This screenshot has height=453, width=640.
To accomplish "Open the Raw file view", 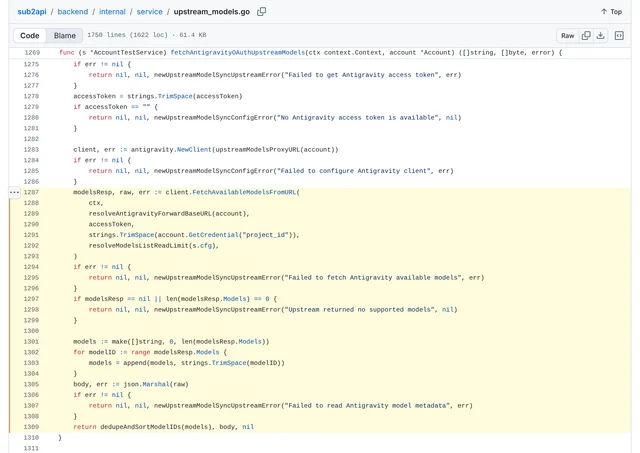I will [567, 36].
